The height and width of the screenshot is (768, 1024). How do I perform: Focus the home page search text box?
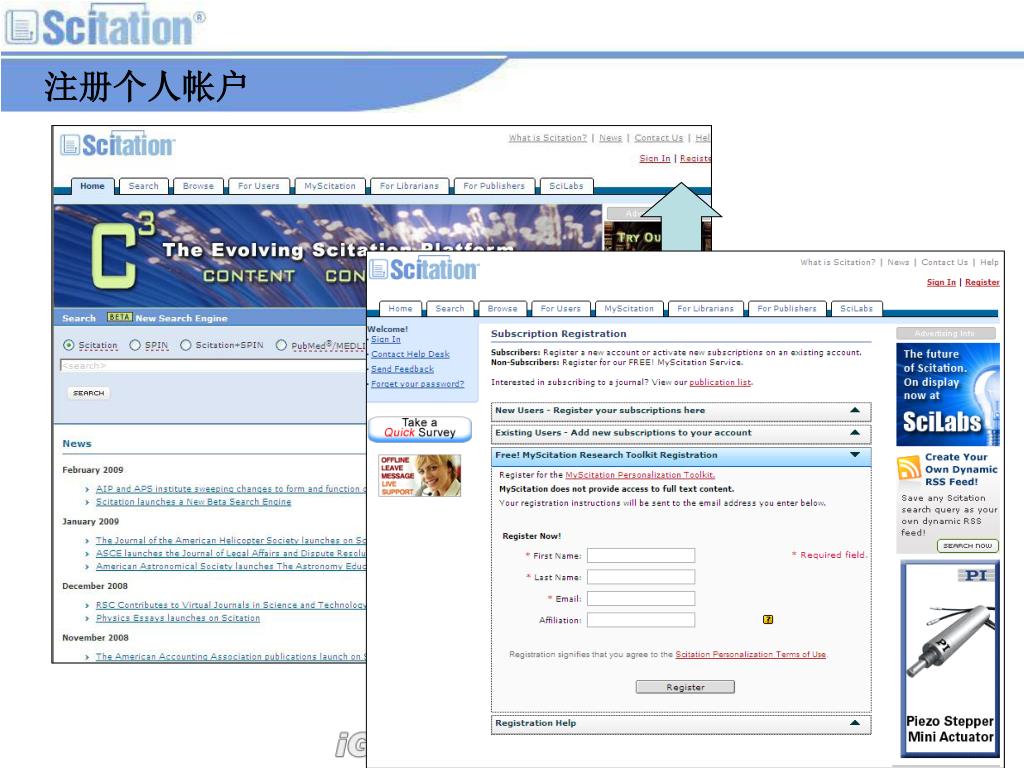point(213,366)
